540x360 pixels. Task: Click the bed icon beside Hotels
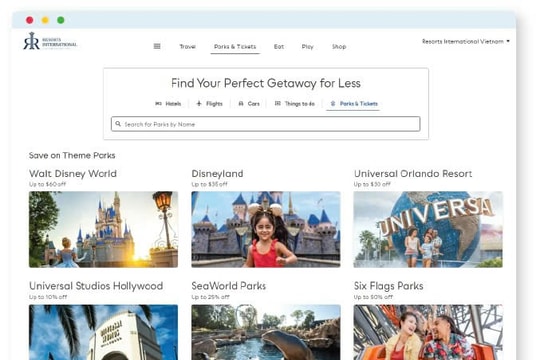[x=158, y=103]
